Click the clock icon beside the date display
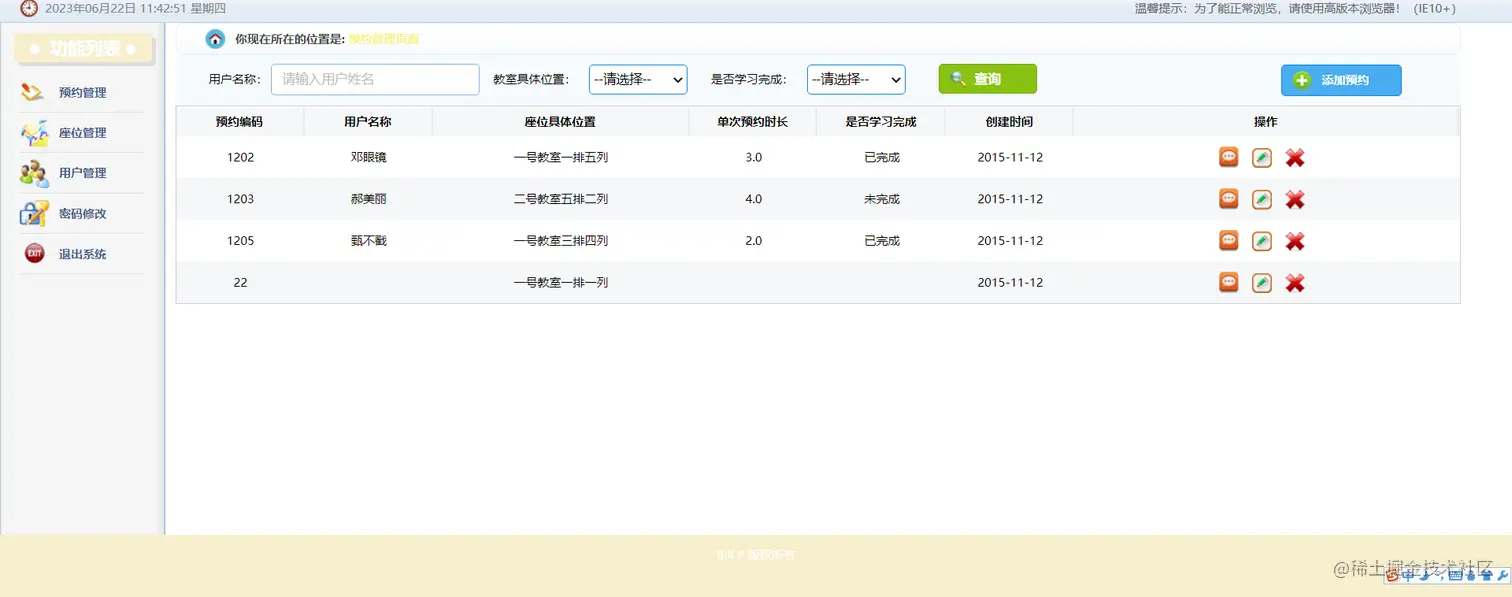 (x=27, y=9)
